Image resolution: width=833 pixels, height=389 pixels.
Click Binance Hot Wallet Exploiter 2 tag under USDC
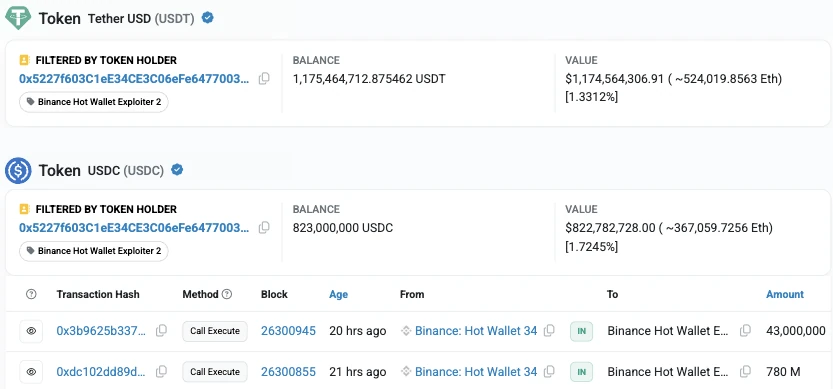pos(94,251)
